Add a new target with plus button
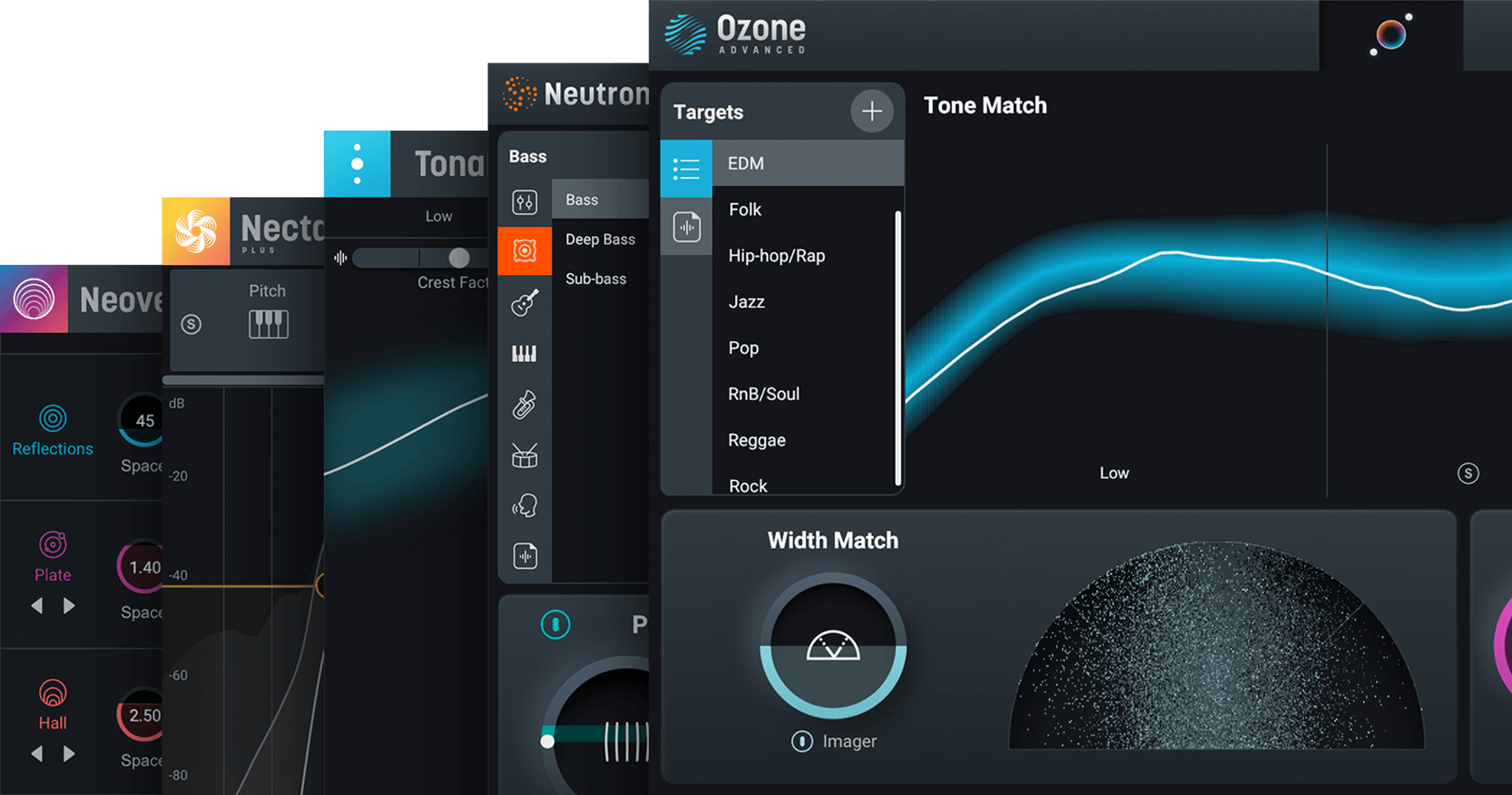Screen dimensions: 1512x795 click(871, 112)
